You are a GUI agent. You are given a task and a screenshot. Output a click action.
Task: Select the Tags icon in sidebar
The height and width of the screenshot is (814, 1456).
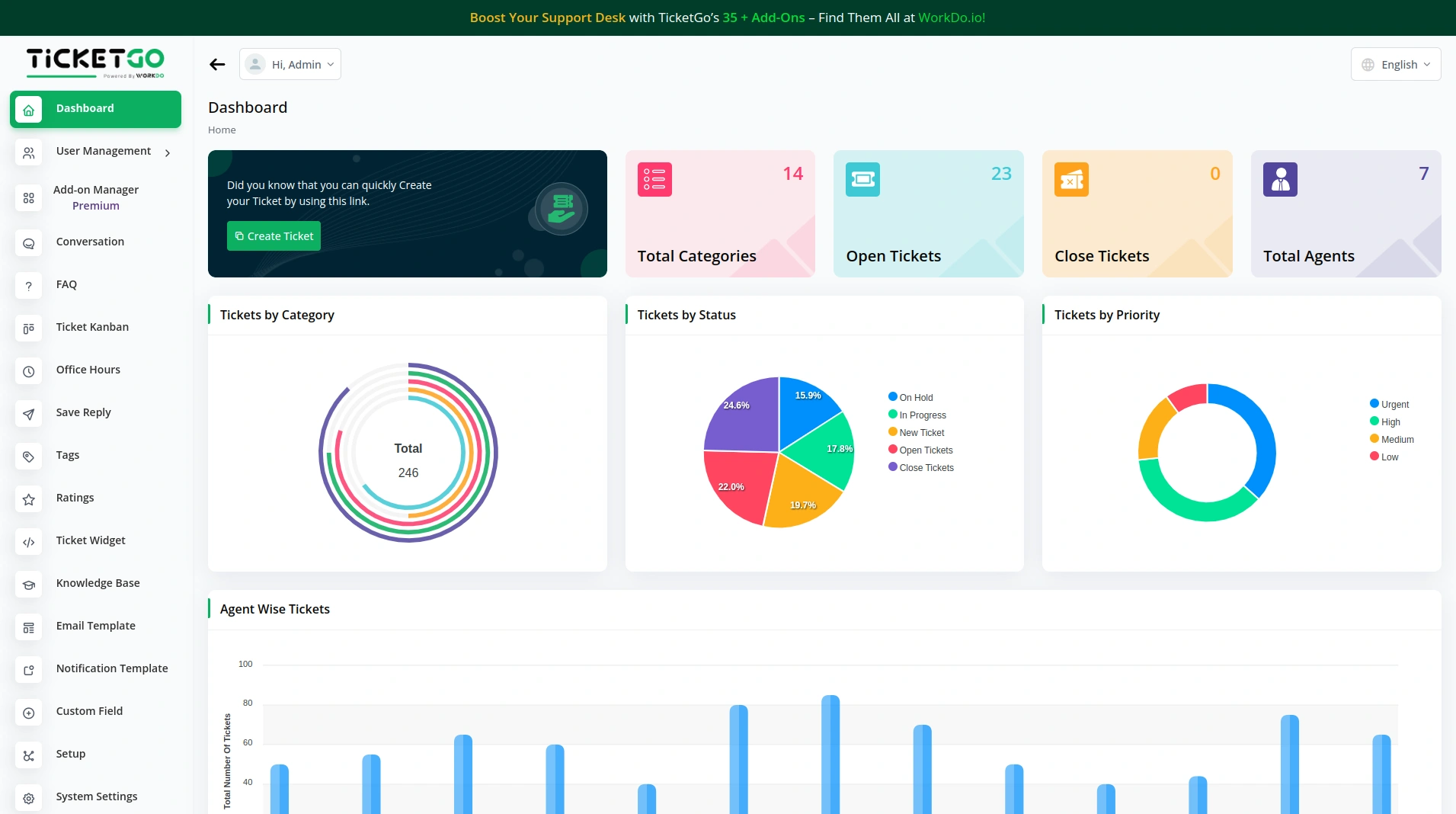pos(28,457)
